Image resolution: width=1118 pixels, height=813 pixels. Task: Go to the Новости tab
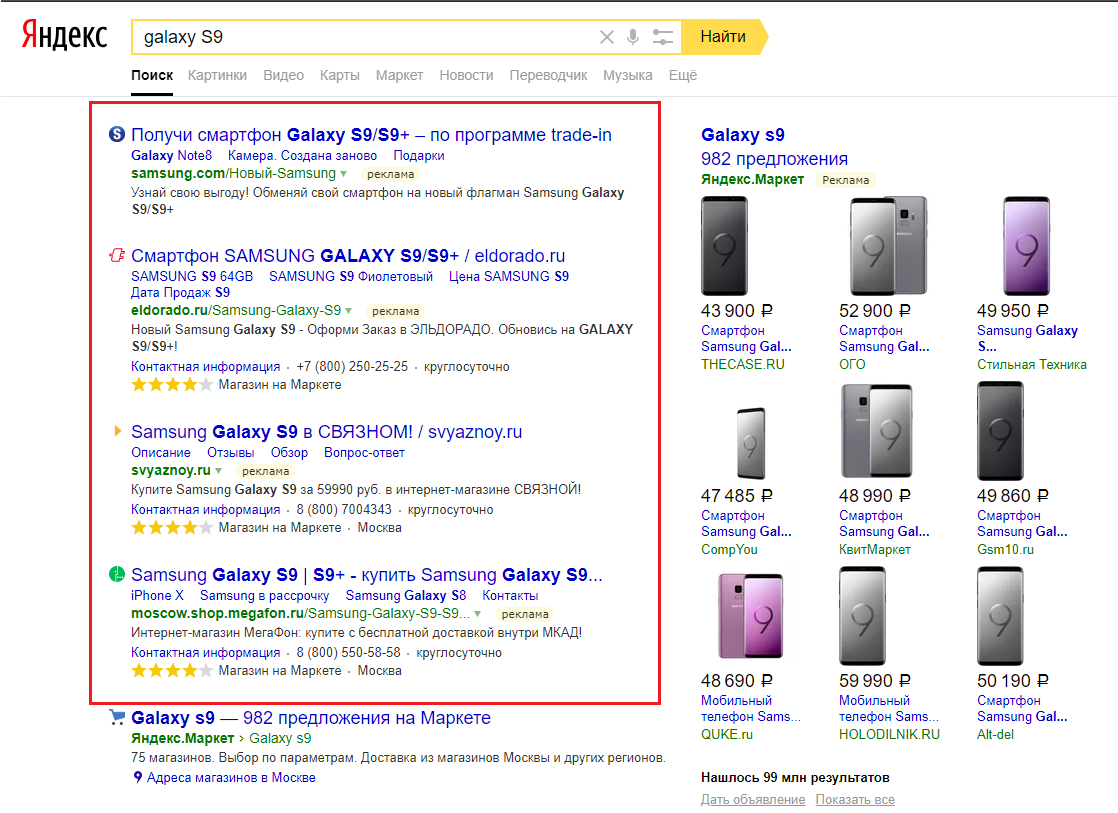466,76
